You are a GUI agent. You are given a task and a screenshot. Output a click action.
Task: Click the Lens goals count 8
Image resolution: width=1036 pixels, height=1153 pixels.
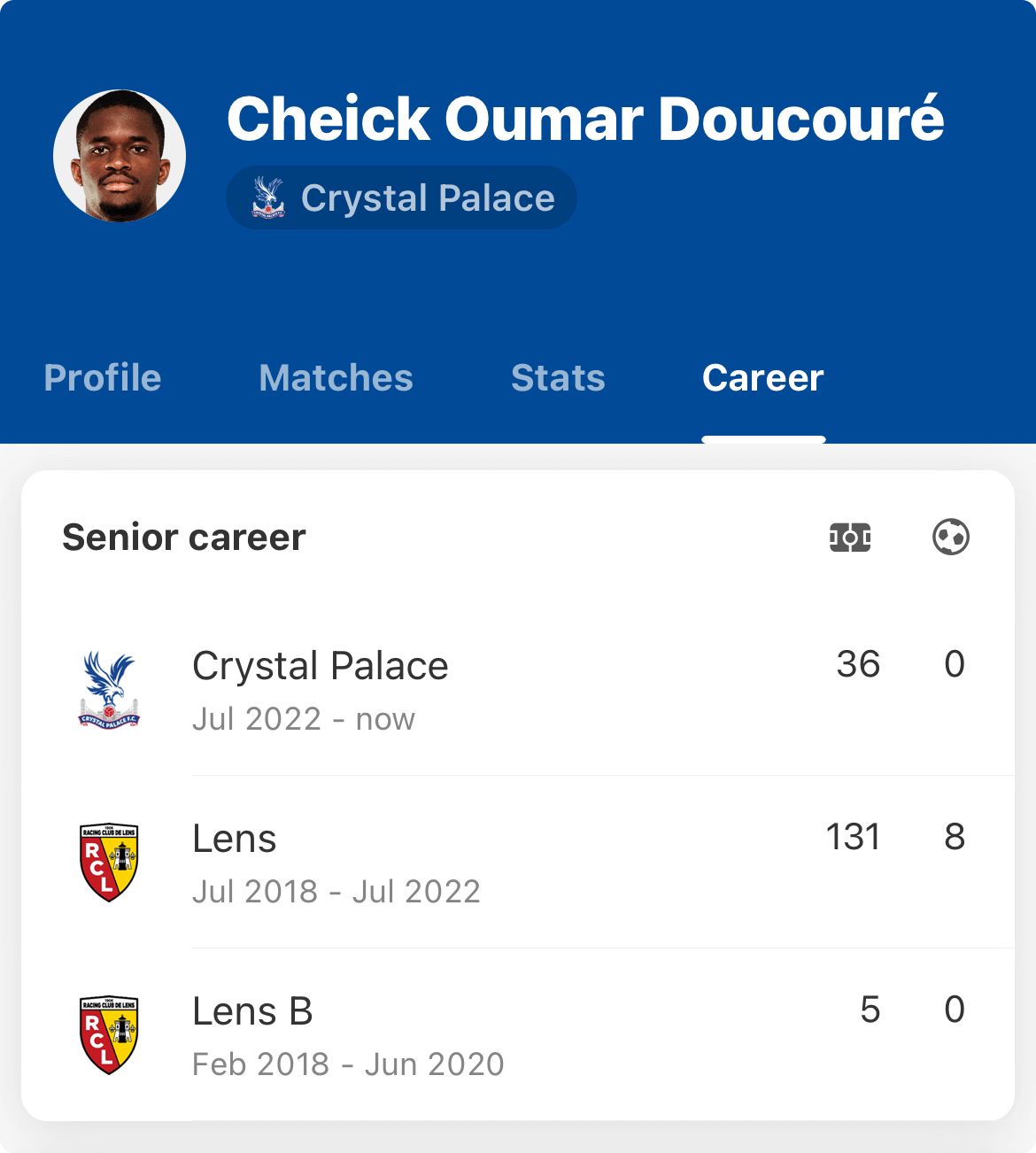pyautogui.click(x=955, y=837)
